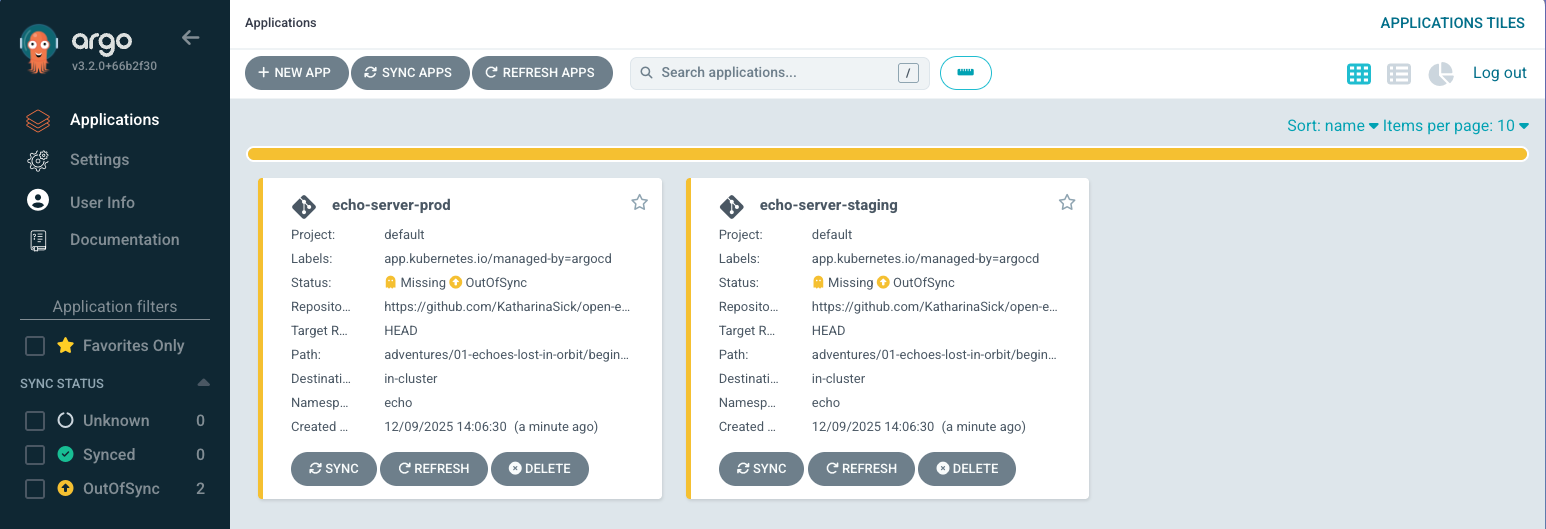Sync the echo-server-staging application

[762, 469]
